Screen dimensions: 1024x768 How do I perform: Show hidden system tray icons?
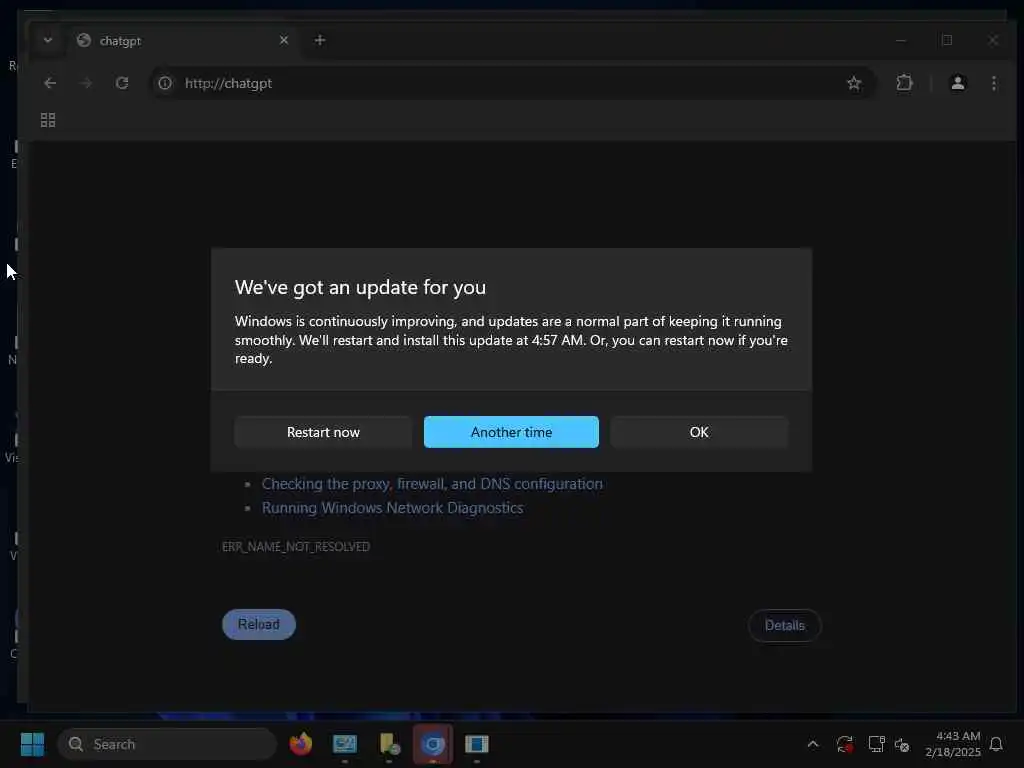click(x=813, y=744)
